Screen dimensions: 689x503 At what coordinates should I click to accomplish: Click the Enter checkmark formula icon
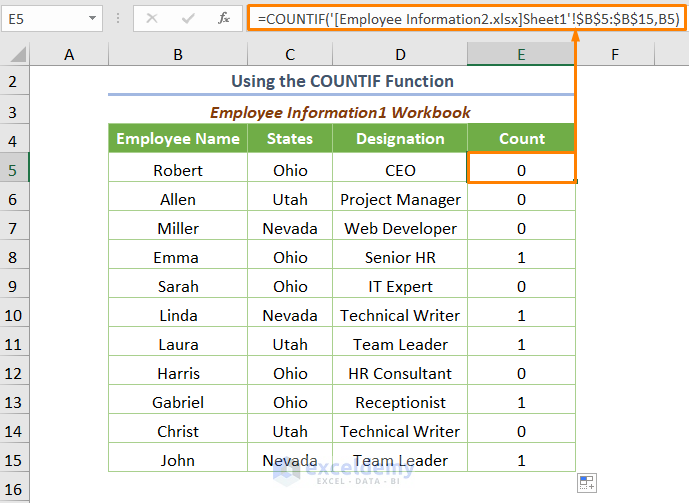[x=188, y=18]
